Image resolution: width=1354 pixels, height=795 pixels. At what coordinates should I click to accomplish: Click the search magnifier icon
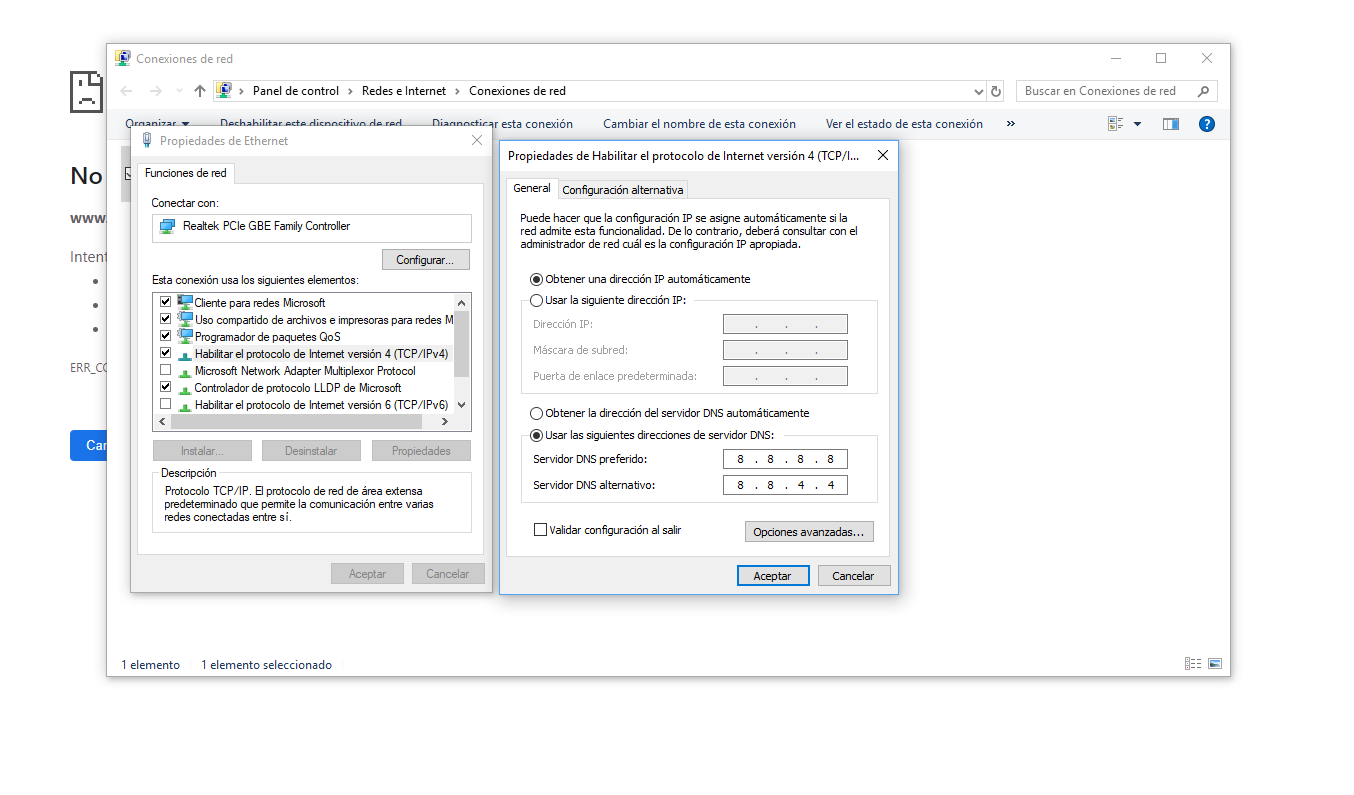(x=1205, y=91)
